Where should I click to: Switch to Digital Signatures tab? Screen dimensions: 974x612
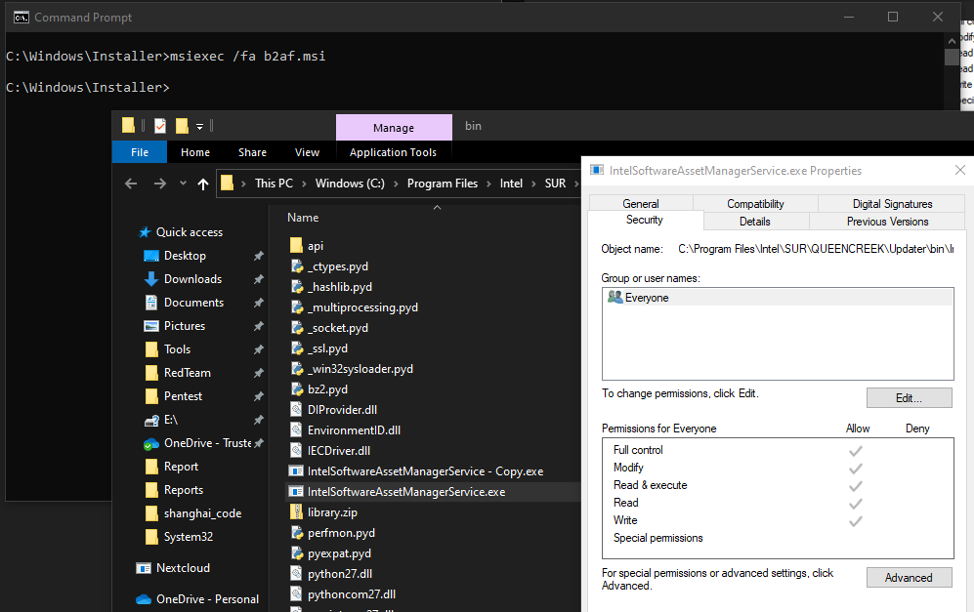click(892, 203)
